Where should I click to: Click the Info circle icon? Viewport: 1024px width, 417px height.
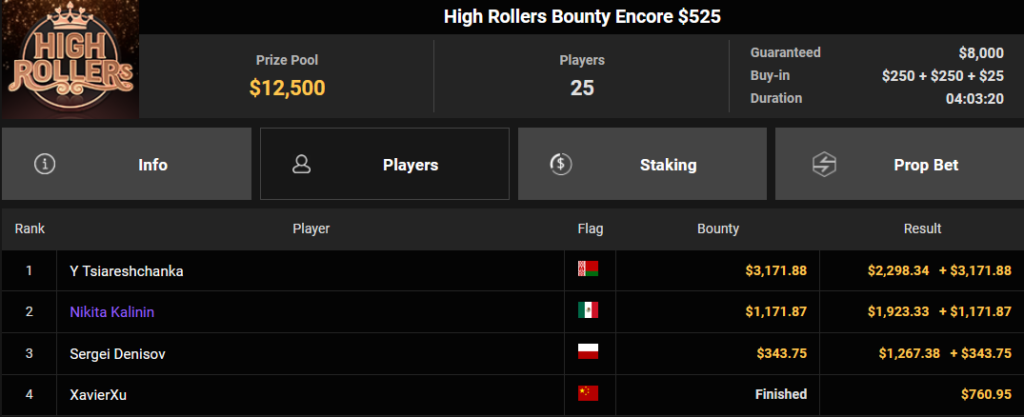(44, 164)
